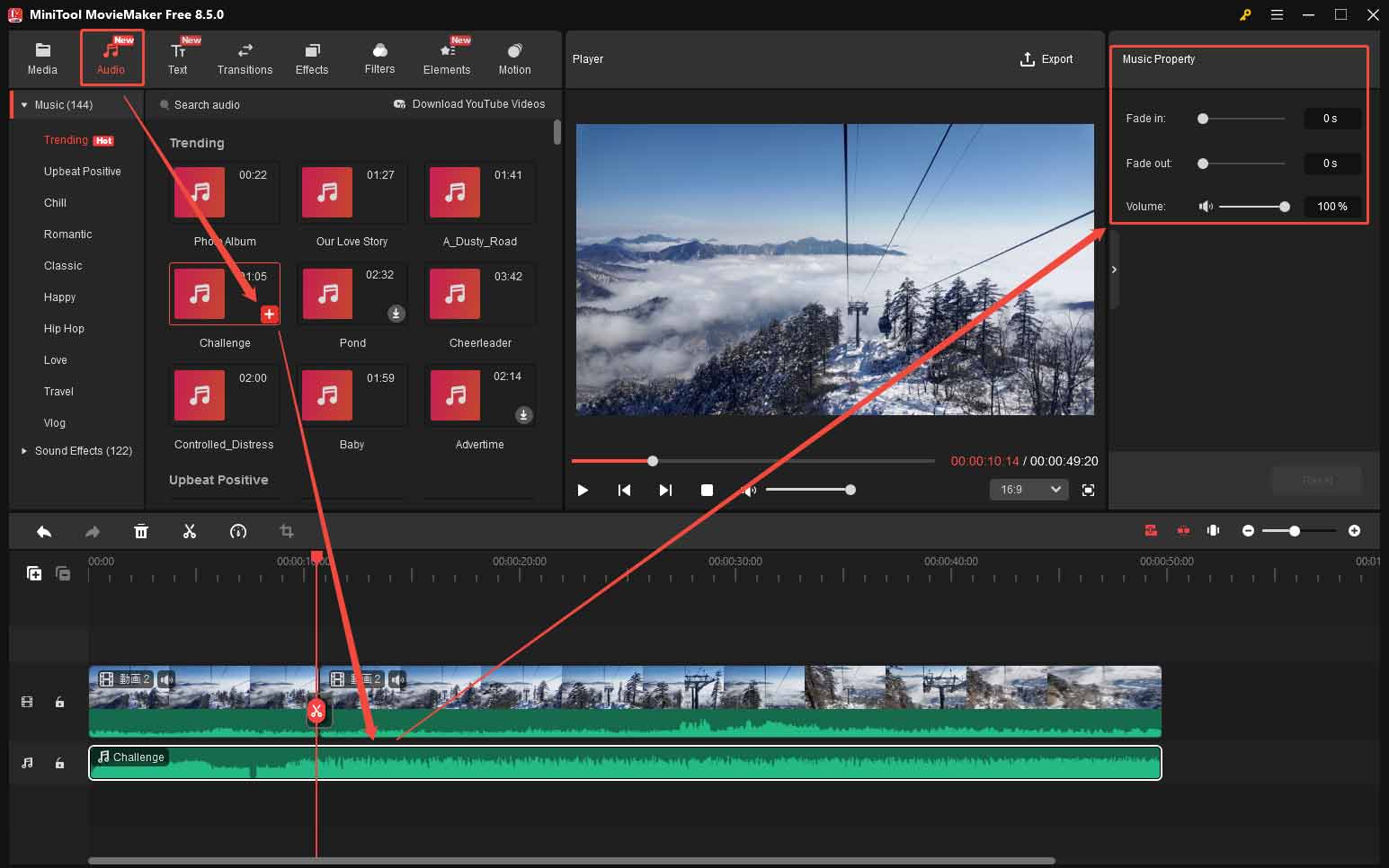Image resolution: width=1389 pixels, height=868 pixels.
Task: Mute the video track audio icon
Action: click(x=166, y=679)
